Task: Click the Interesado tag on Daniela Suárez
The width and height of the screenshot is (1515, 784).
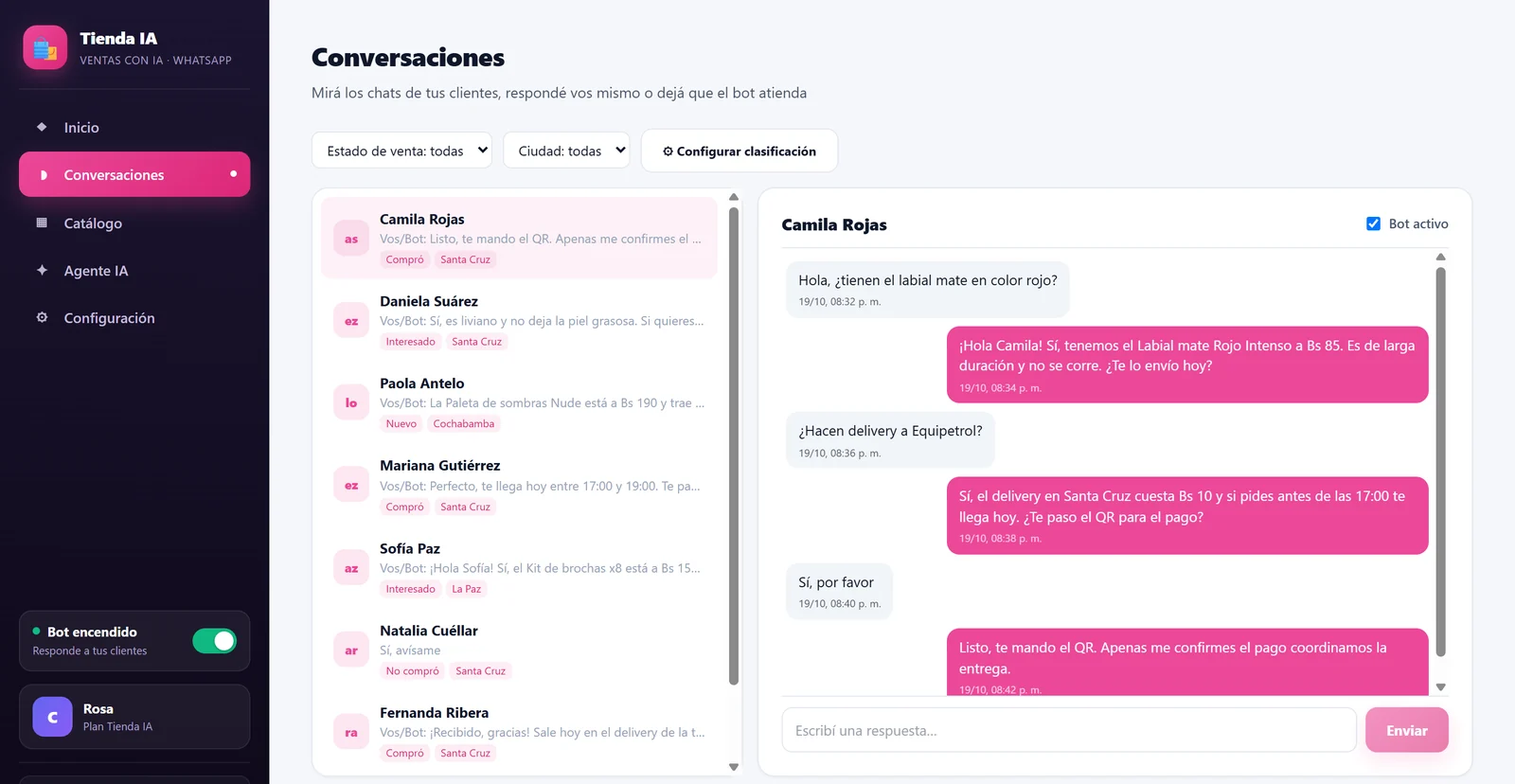Action: click(411, 342)
